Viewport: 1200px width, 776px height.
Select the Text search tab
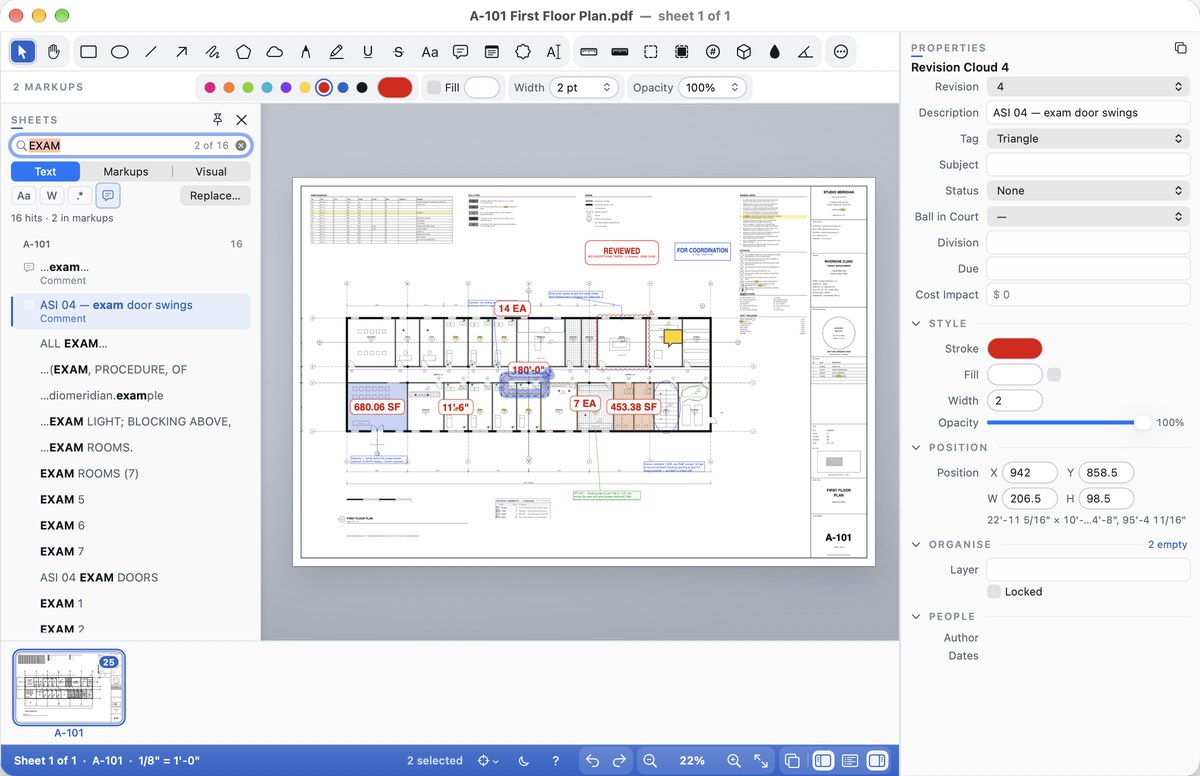click(46, 172)
